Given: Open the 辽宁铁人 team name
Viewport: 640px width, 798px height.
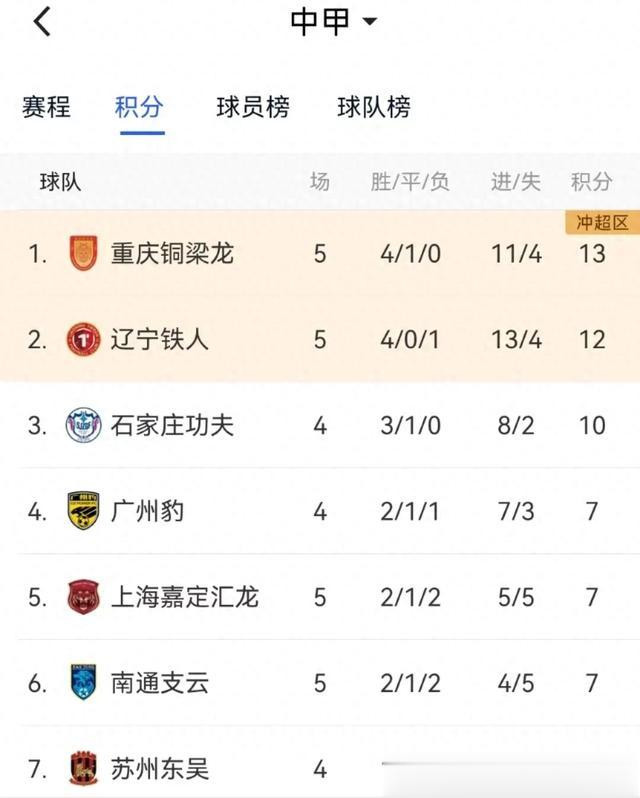Looking at the screenshot, I should click(x=160, y=339).
